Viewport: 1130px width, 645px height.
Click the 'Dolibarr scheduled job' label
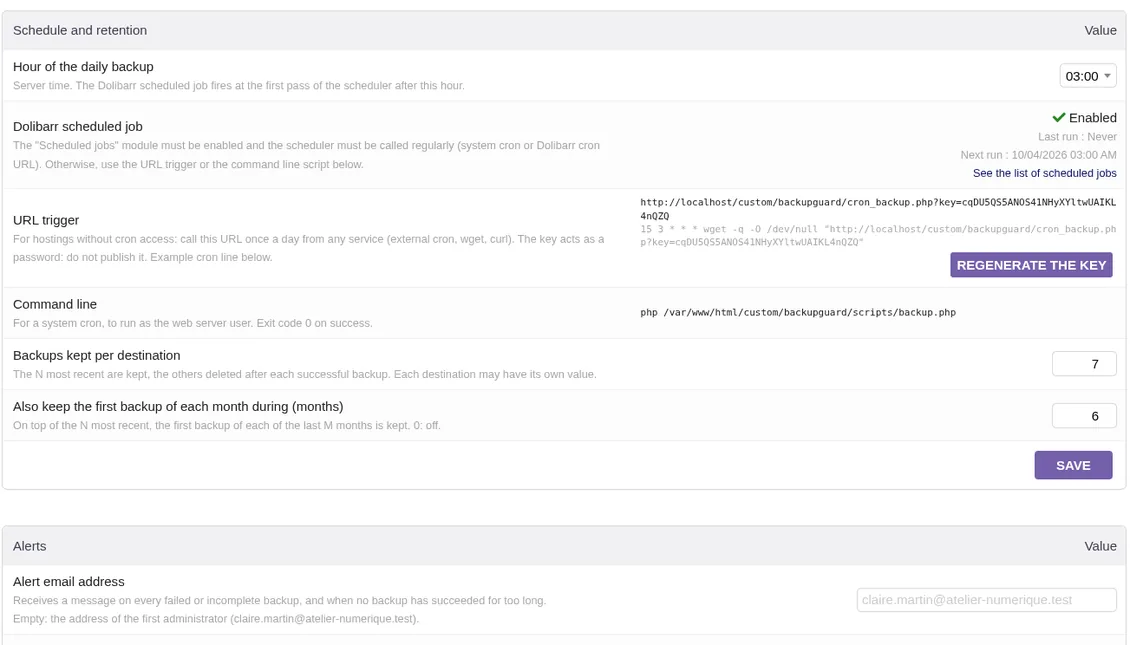pos(78,127)
